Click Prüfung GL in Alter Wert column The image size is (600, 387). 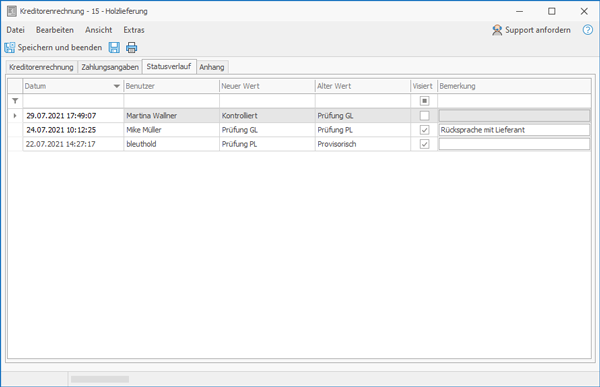[x=363, y=116]
